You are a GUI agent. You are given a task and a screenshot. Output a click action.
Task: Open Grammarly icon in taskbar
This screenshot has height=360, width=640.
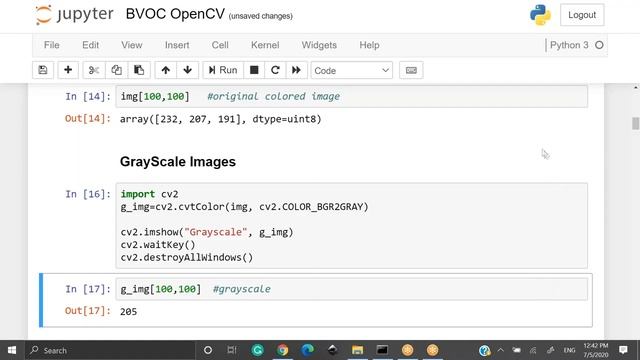[257, 350]
